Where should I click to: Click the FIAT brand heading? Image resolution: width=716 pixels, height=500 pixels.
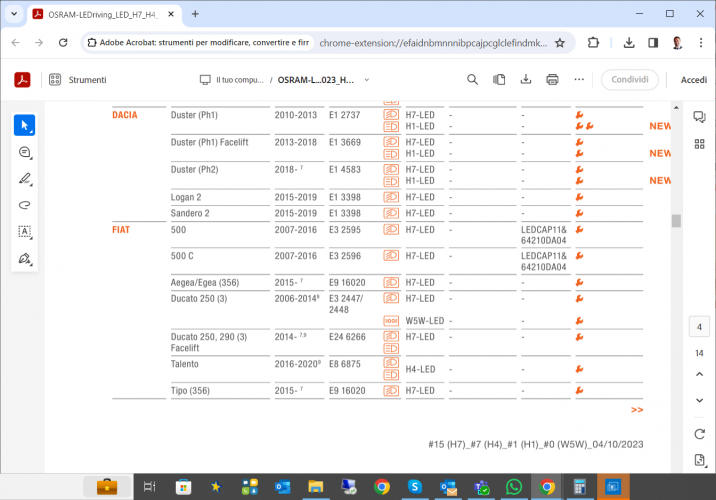click(121, 230)
